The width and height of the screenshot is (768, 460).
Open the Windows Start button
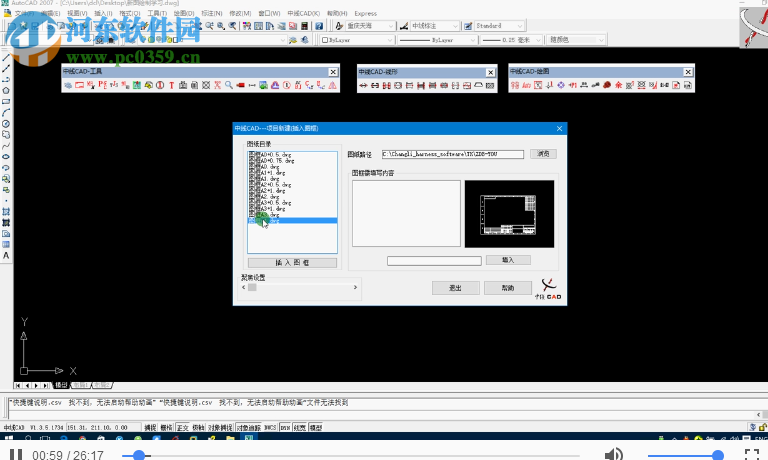pos(9,437)
